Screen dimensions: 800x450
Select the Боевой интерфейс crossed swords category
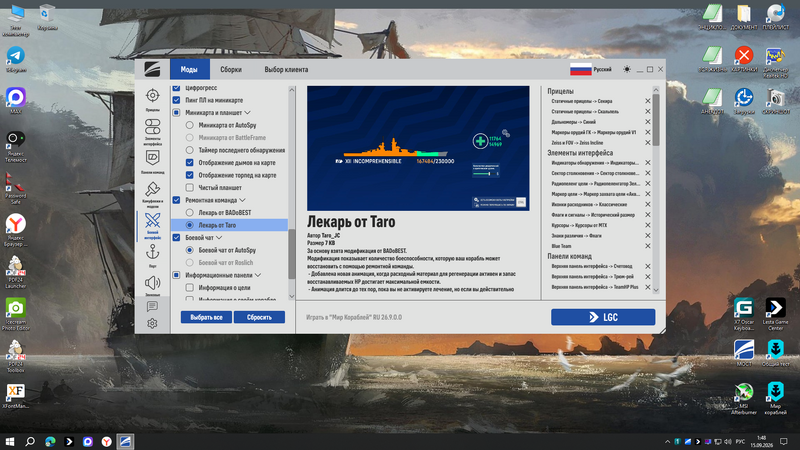[x=153, y=220]
